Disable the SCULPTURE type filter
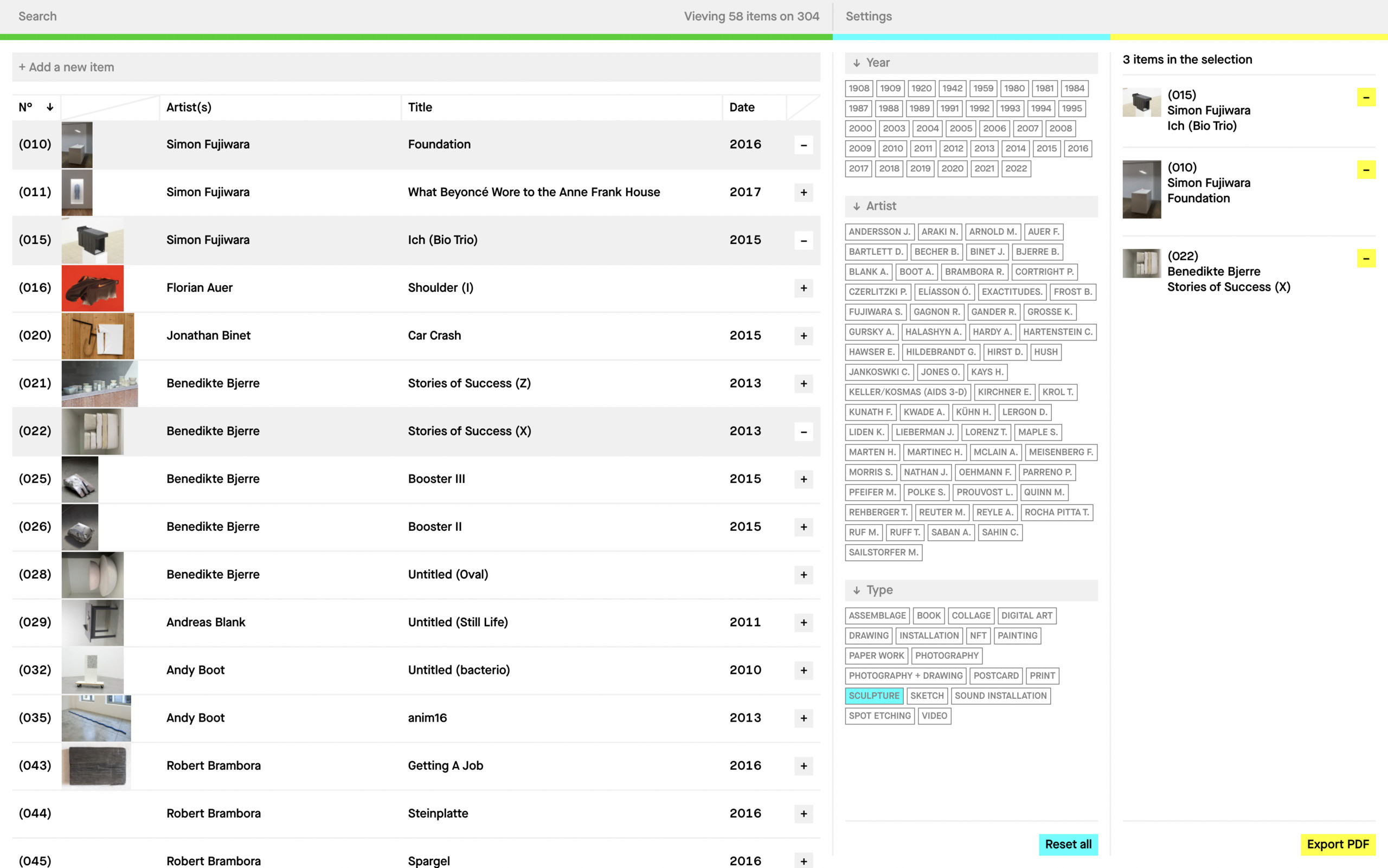Screen dimensions: 1388x868 pos(873,695)
